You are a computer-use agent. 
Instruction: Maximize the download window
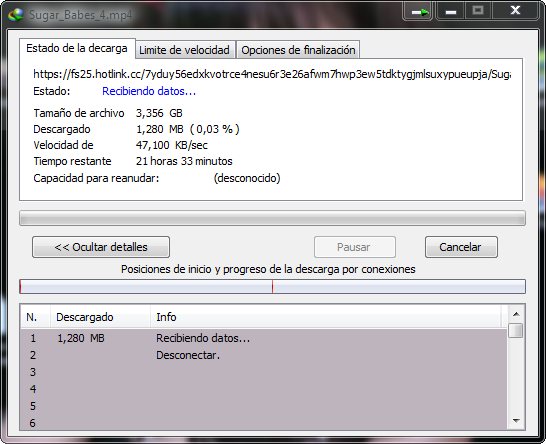(x=478, y=11)
